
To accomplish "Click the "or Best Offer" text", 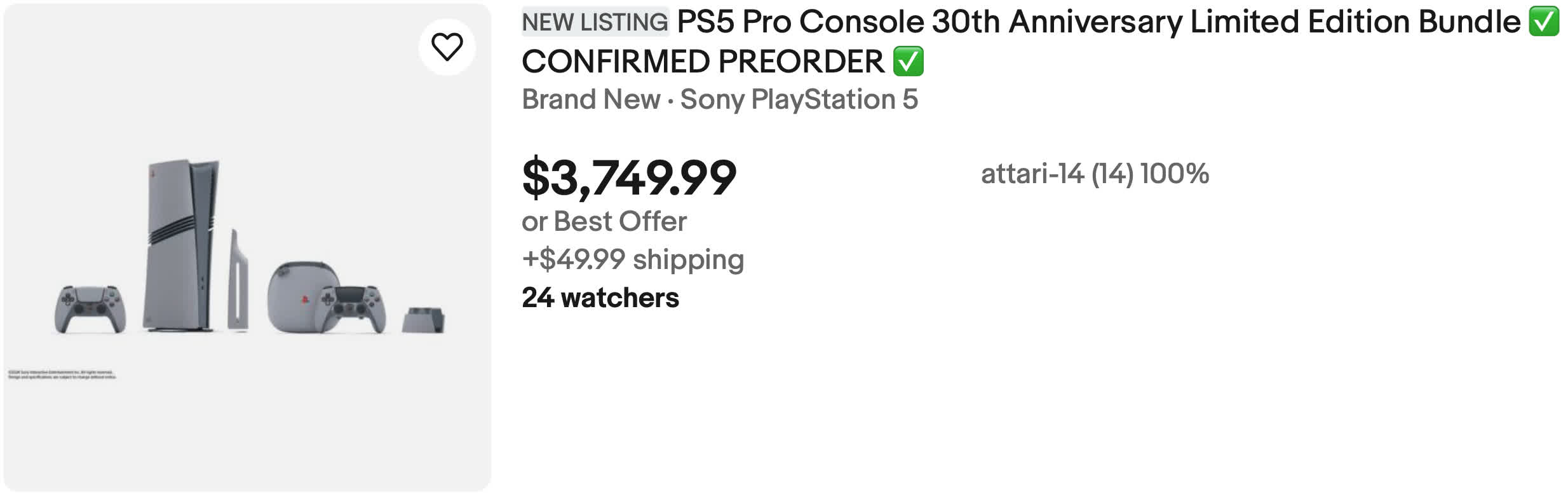I will tap(604, 221).
